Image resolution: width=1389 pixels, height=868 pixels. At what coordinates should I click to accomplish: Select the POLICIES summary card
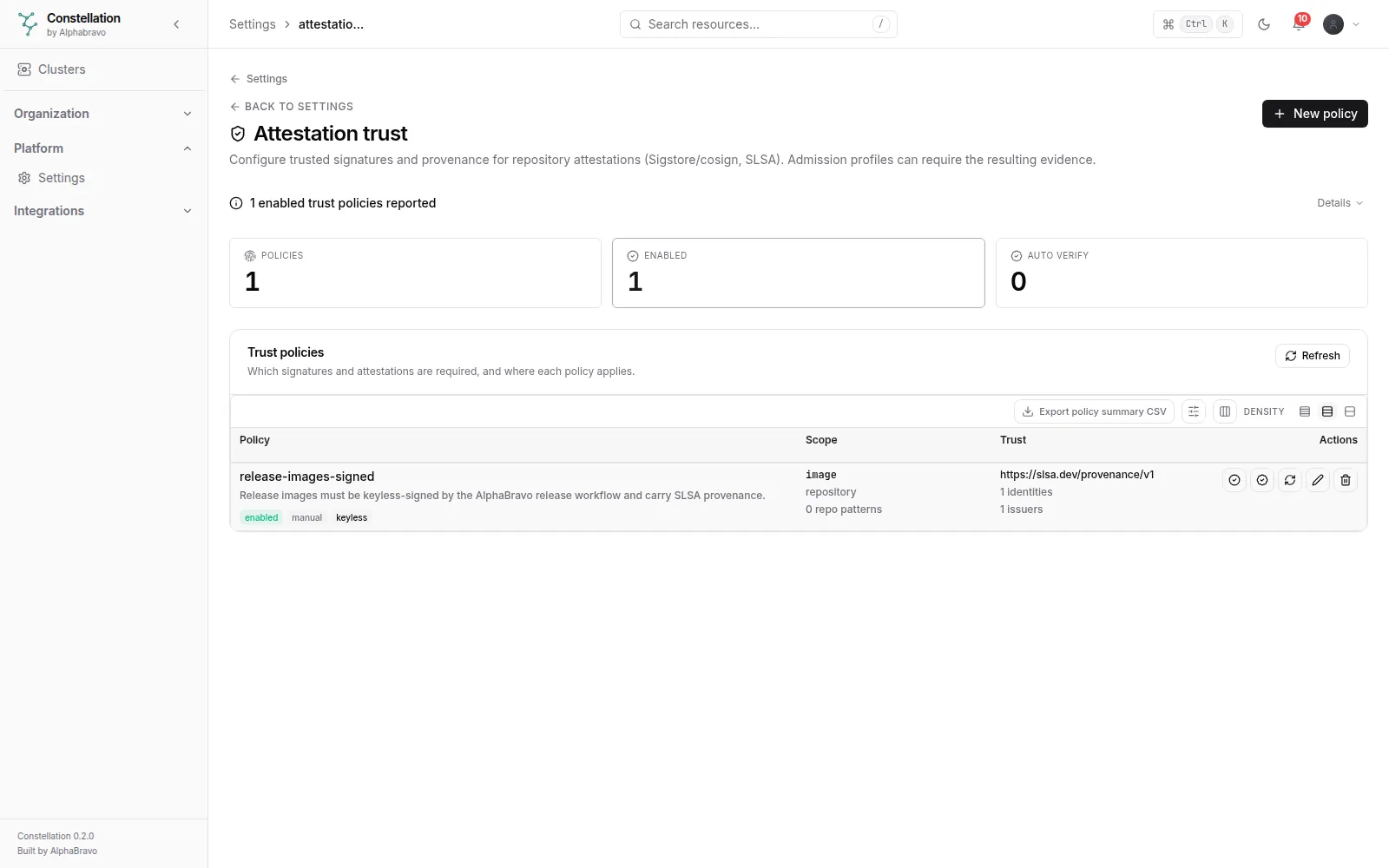tap(415, 273)
